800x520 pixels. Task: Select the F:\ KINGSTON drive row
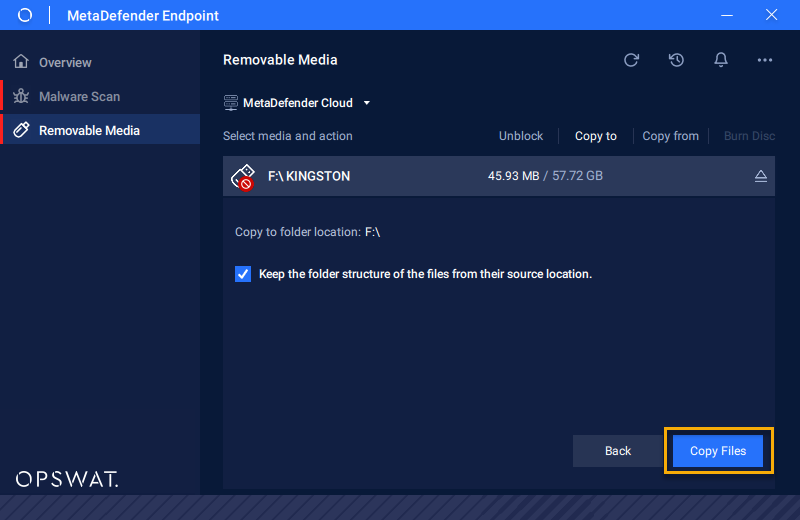pyautogui.click(x=498, y=176)
